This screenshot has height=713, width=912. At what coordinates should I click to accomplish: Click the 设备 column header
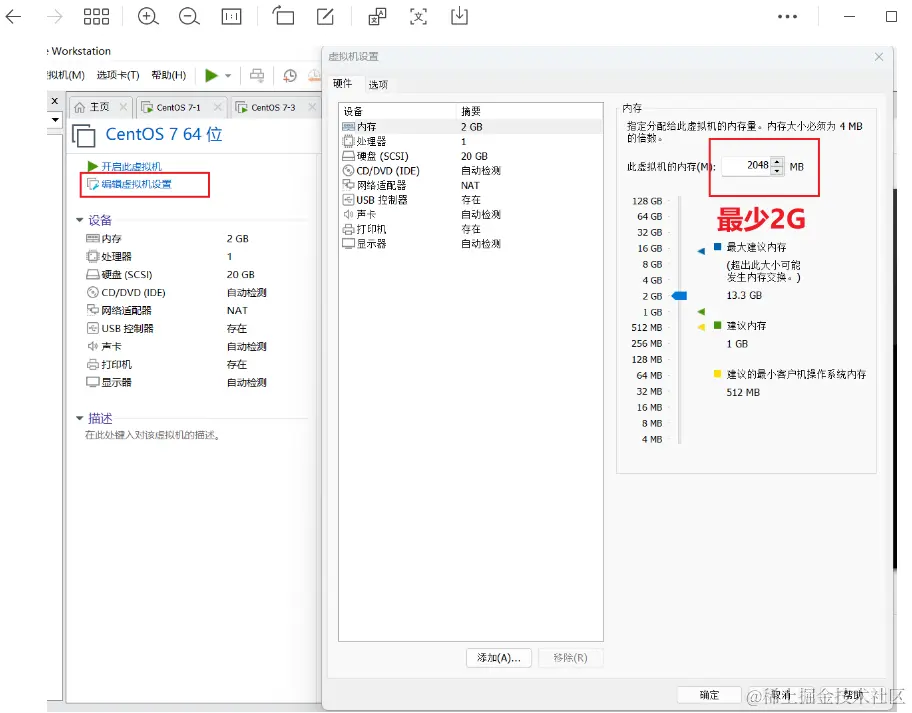(x=398, y=111)
